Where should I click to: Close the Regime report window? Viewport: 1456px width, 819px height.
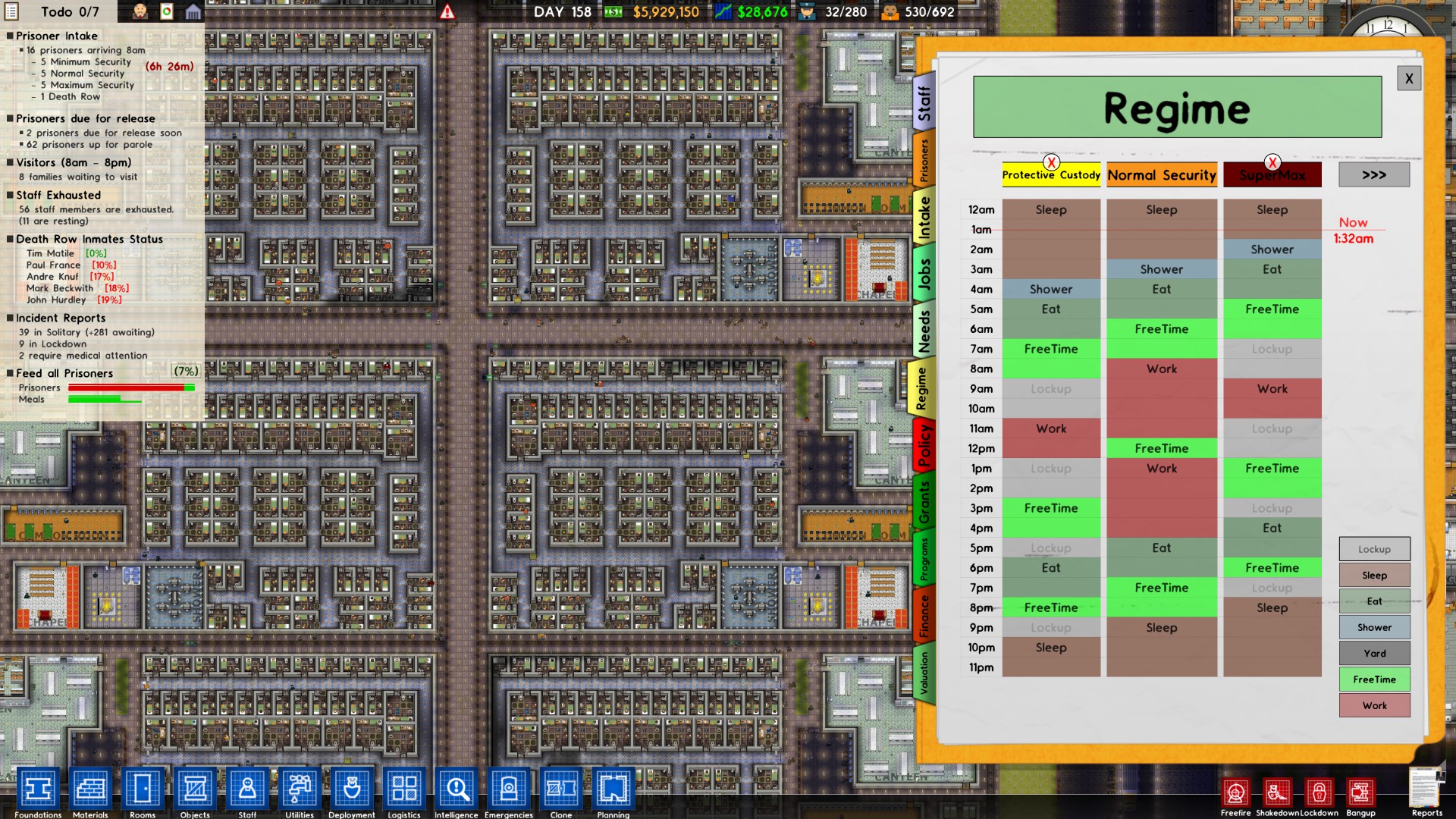point(1408,78)
